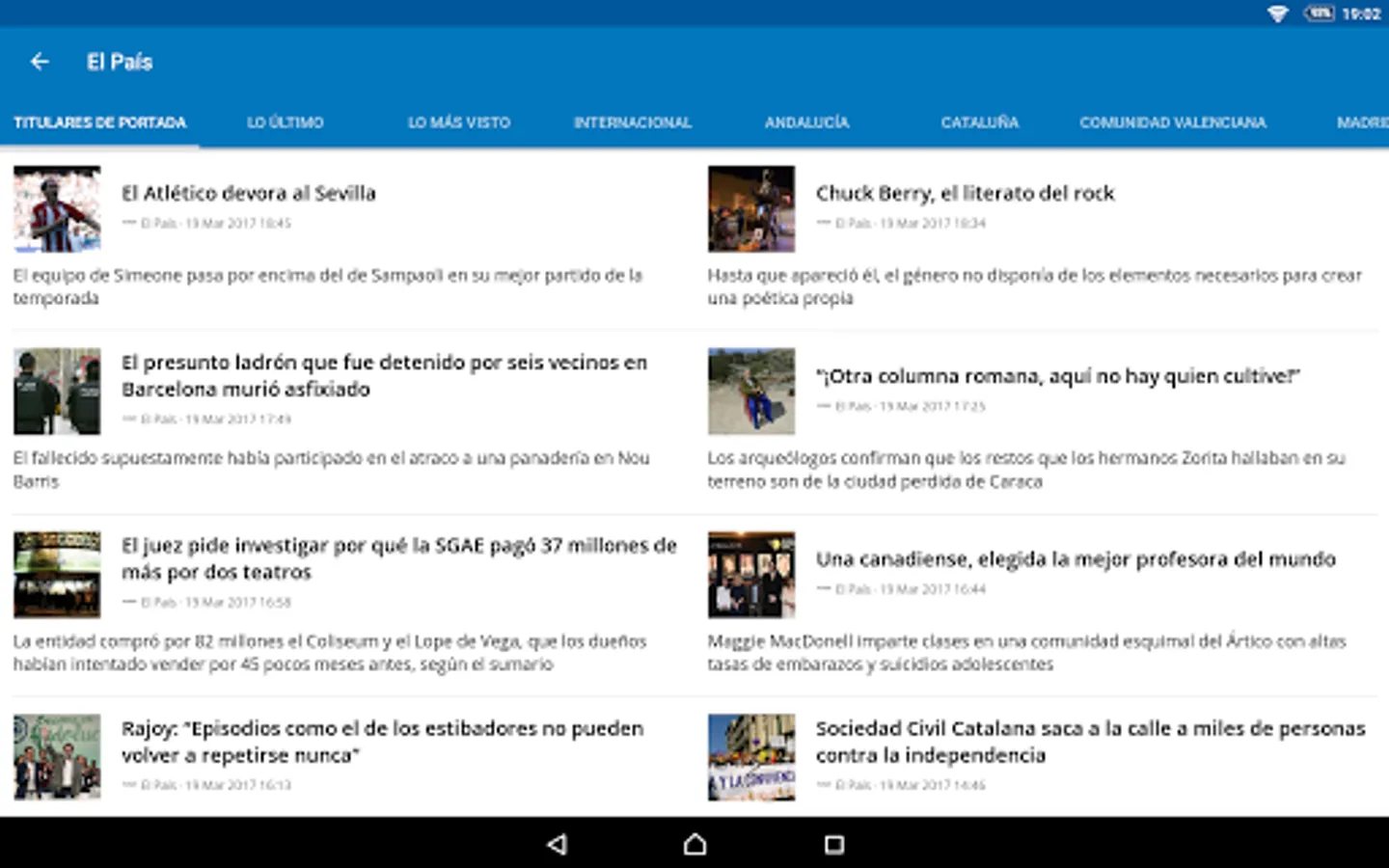Tap the Android home navigation button

click(694, 845)
